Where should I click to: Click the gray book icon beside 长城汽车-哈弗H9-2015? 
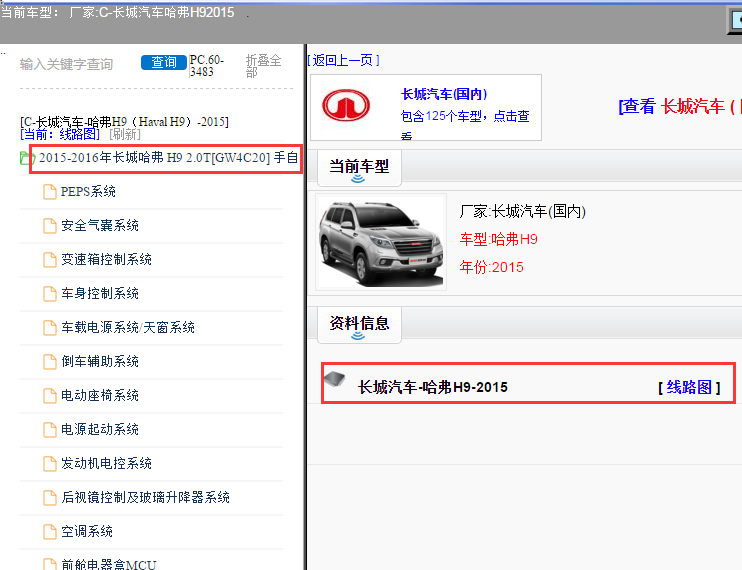pyautogui.click(x=335, y=379)
